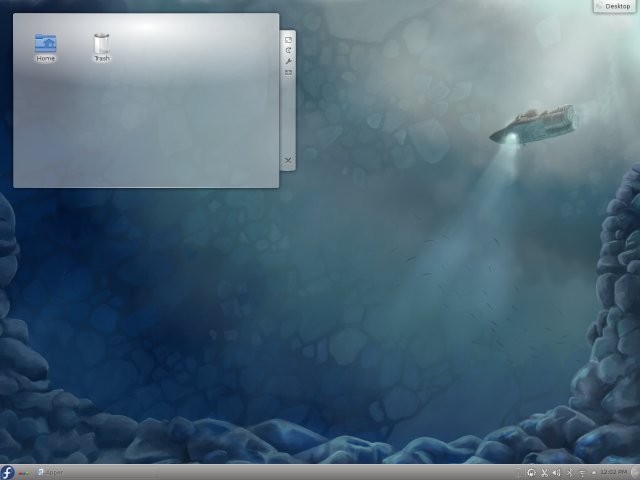The width and height of the screenshot is (640, 480).
Task: Click the round tray icon left of scissors
Action: click(x=531, y=472)
